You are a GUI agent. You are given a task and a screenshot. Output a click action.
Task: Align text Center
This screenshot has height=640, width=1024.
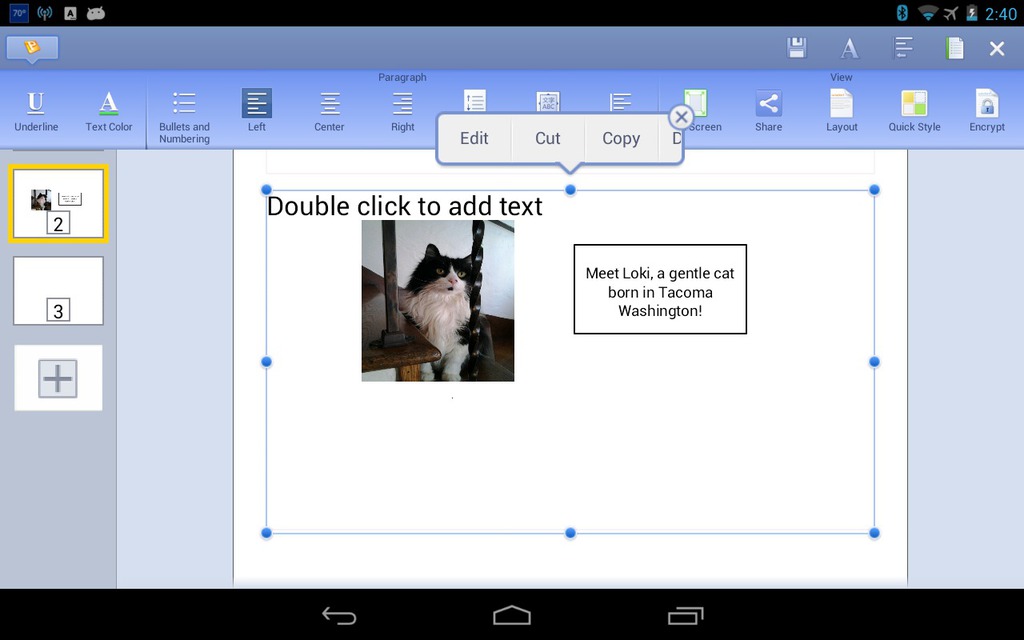point(329,112)
